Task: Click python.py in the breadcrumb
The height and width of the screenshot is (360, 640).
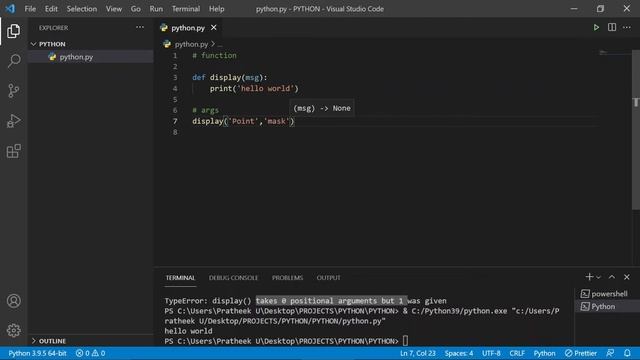Action: (191, 44)
